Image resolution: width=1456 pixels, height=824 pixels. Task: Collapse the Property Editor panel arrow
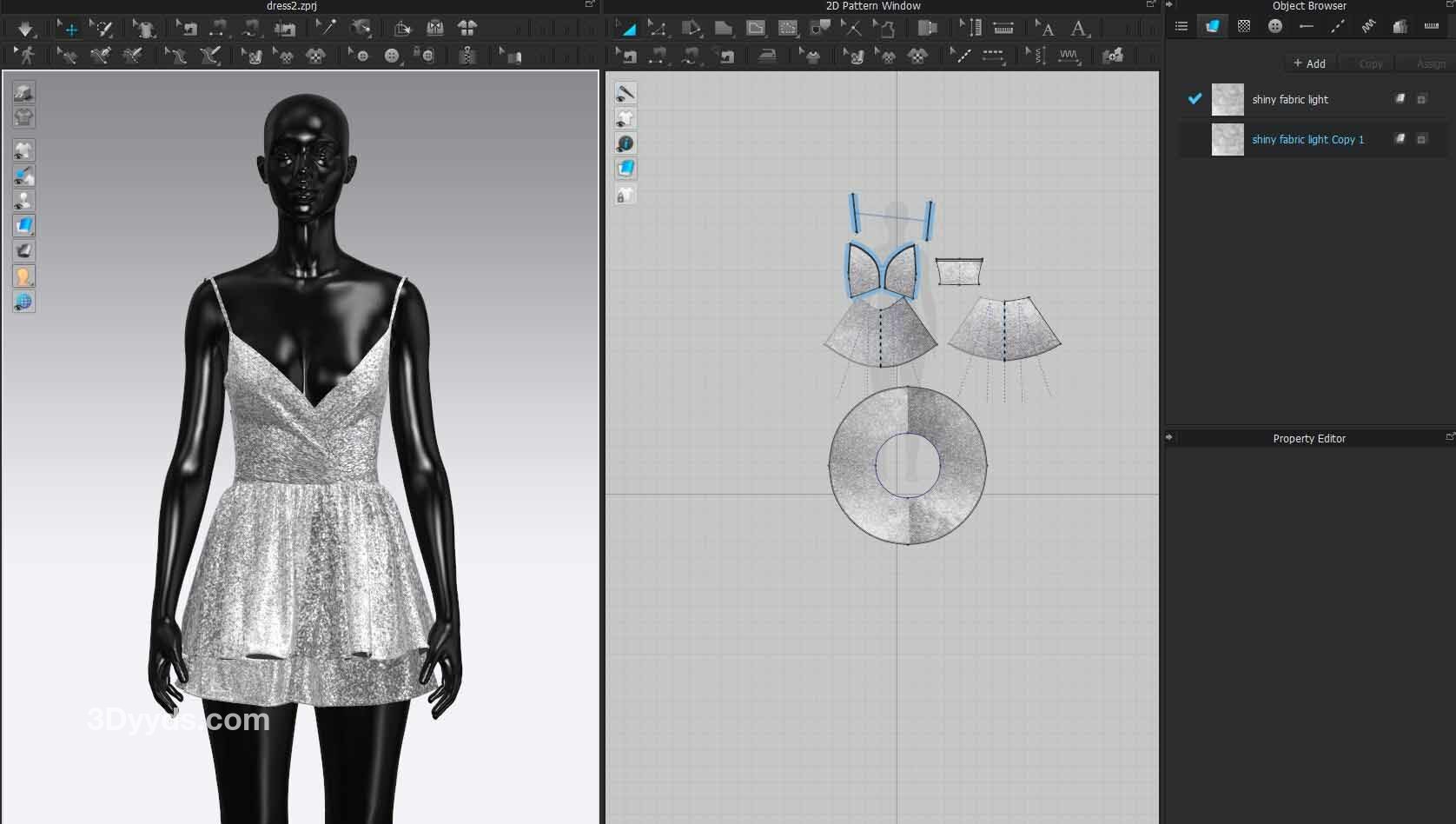(x=1169, y=437)
